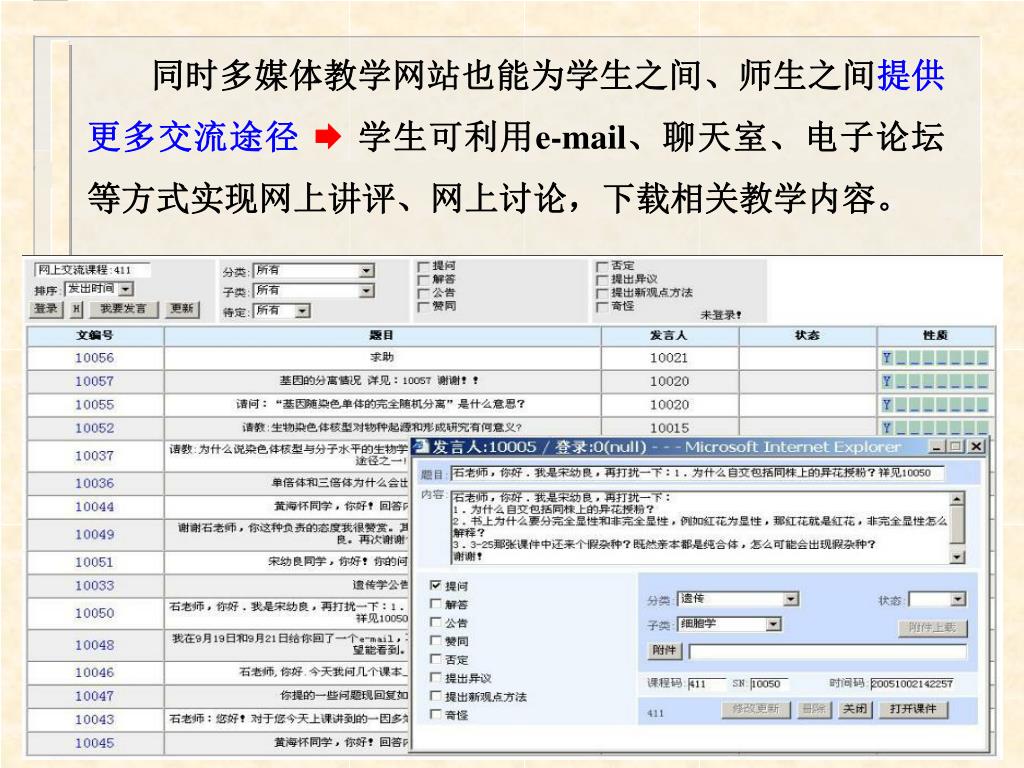Check 否定 in the 发言人 dialog
The height and width of the screenshot is (768, 1024).
(436, 658)
